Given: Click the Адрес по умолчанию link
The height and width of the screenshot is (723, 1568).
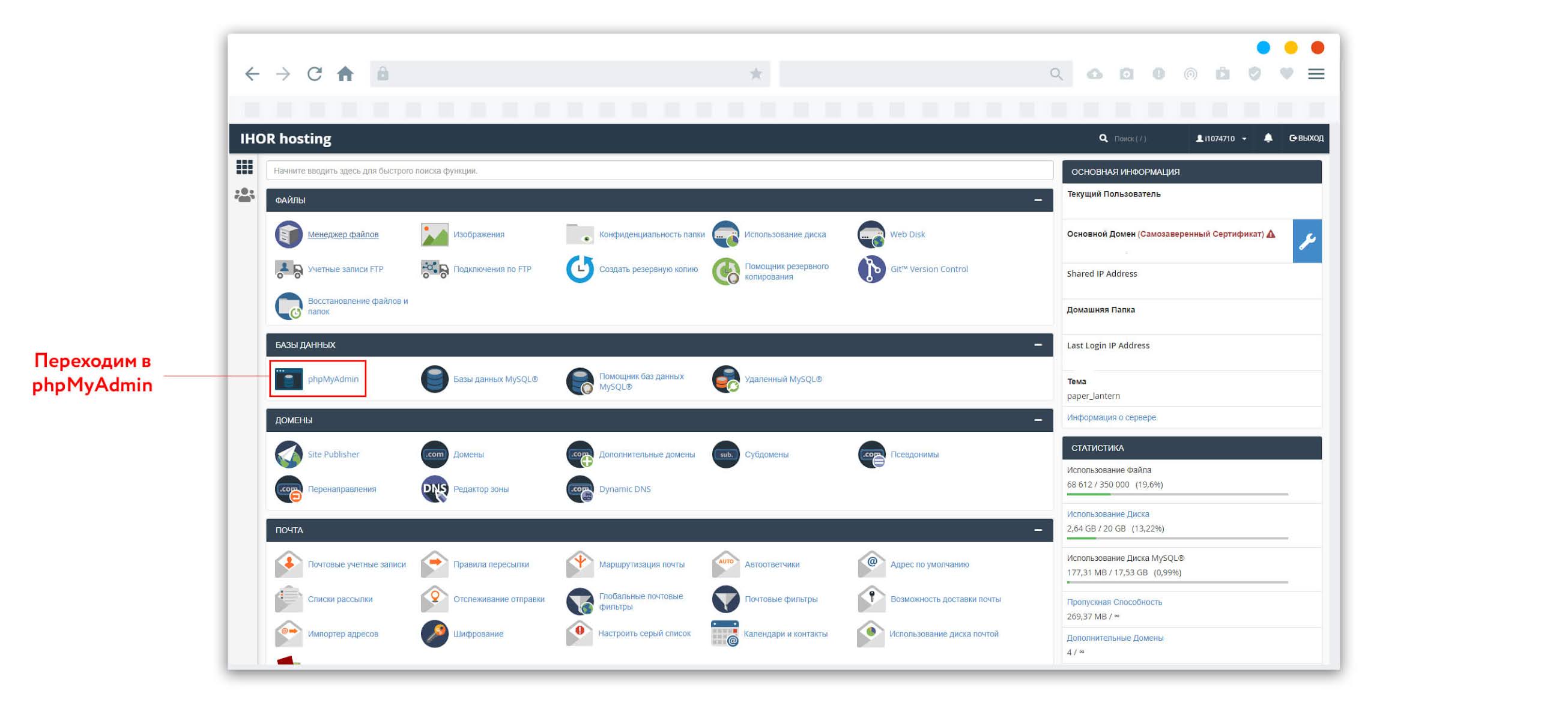Looking at the screenshot, I should (929, 564).
